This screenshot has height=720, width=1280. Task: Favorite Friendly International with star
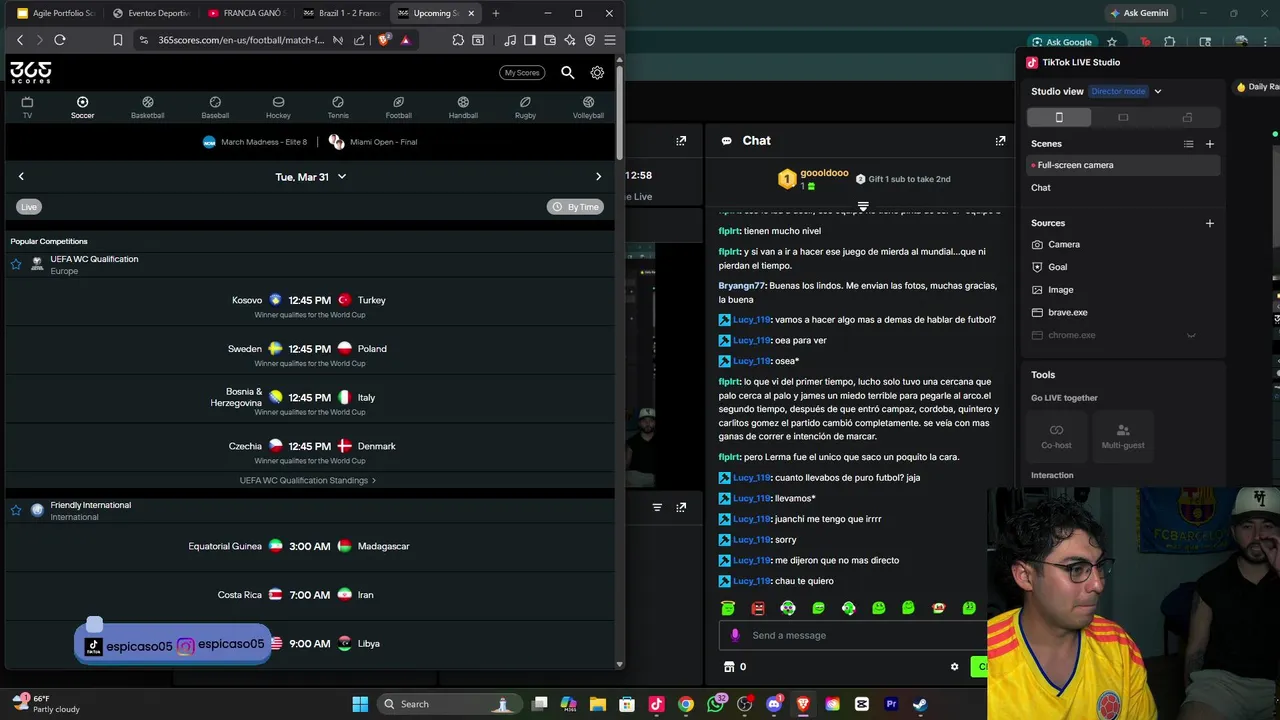pos(16,510)
